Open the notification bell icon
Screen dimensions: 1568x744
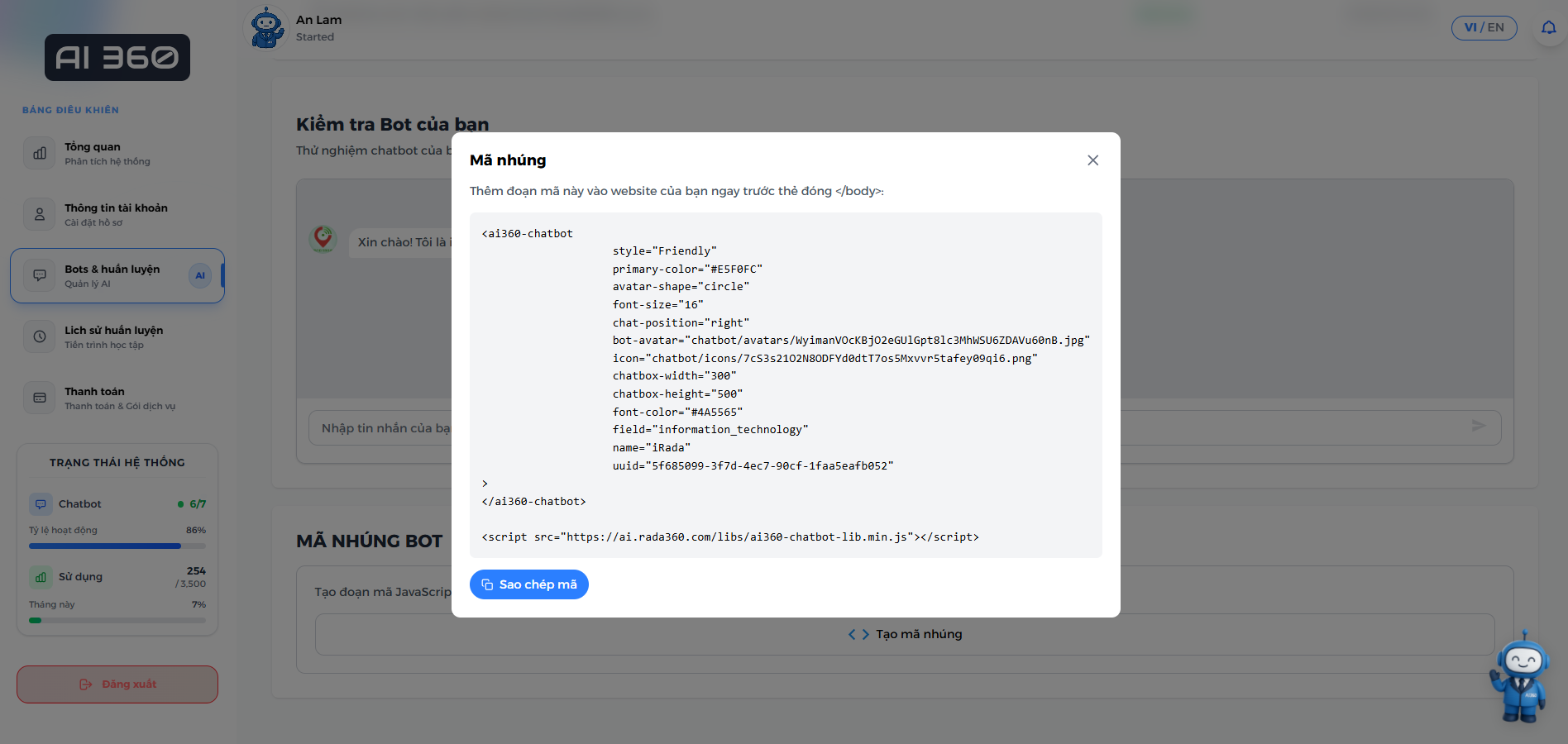pos(1548,28)
